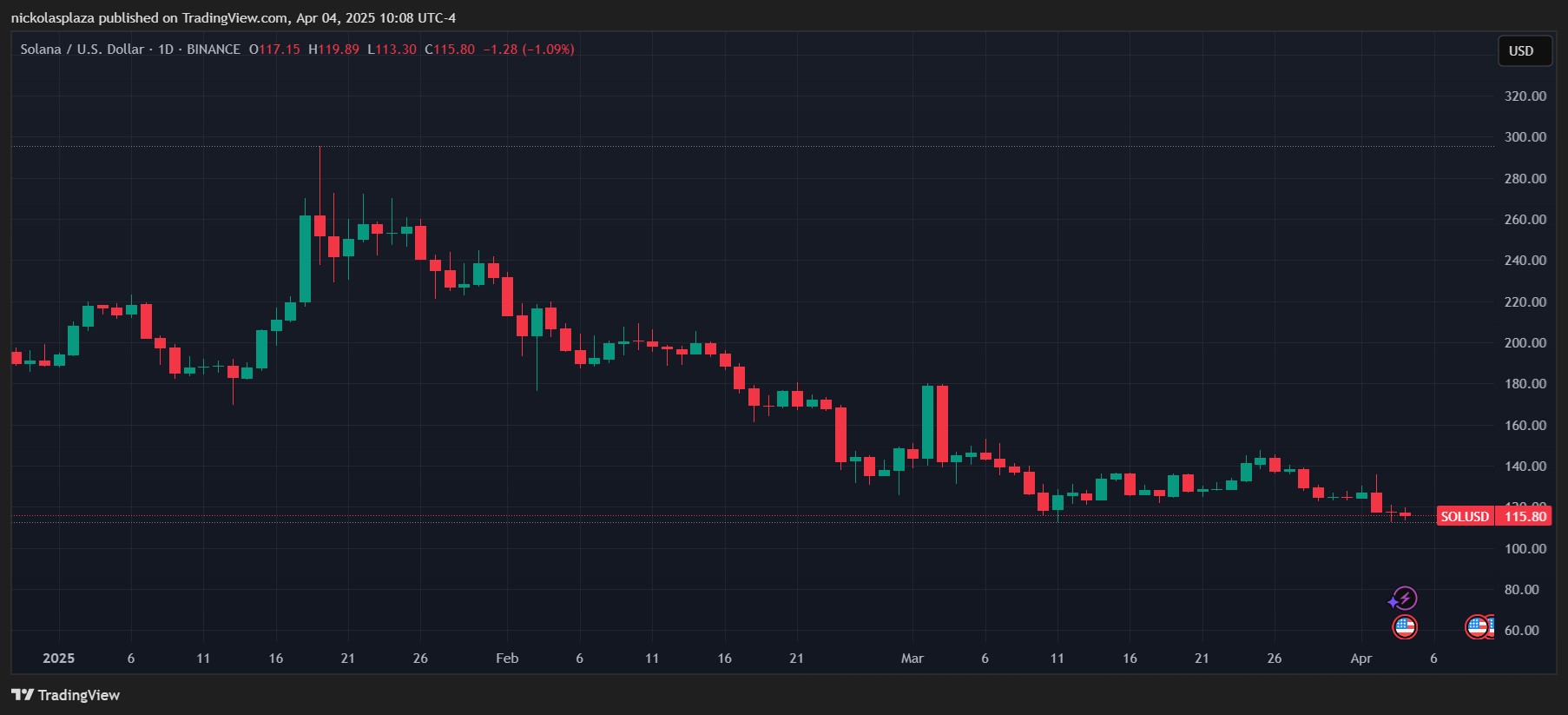Click the US flag event icon below the lightning icon
The width and height of the screenshot is (1568, 715).
tap(1404, 626)
